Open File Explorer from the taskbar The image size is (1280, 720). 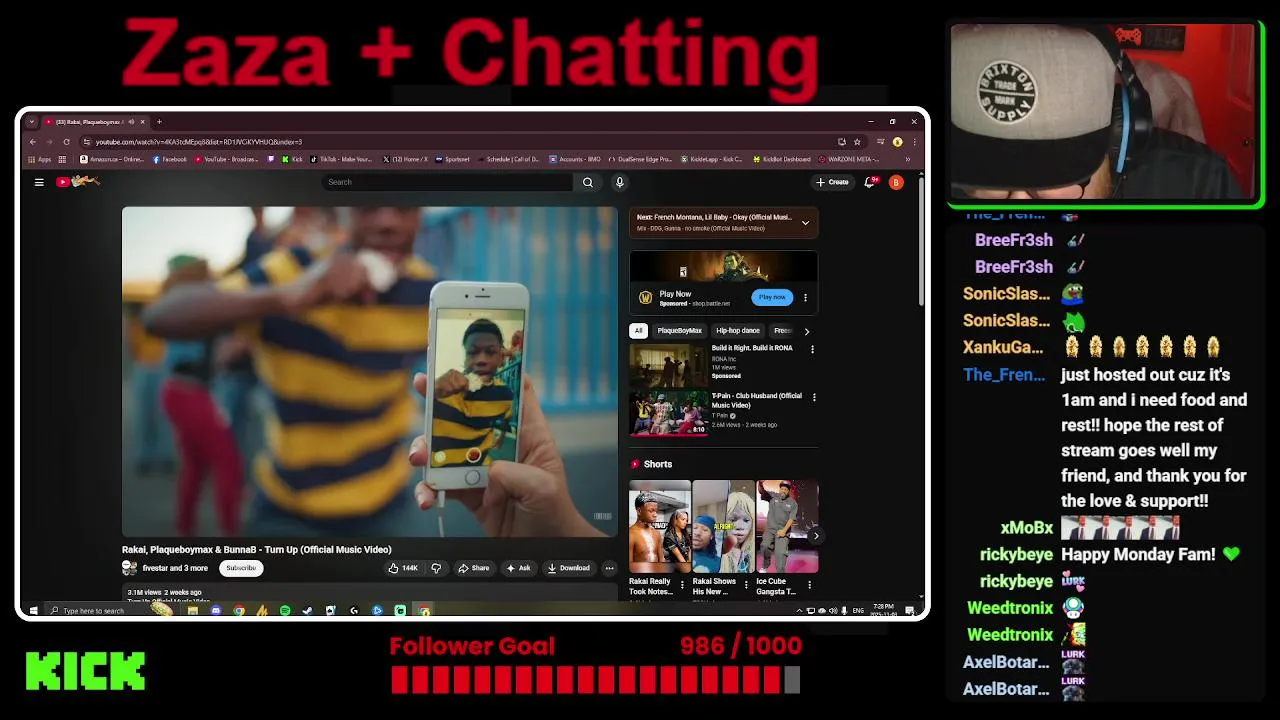point(193,610)
